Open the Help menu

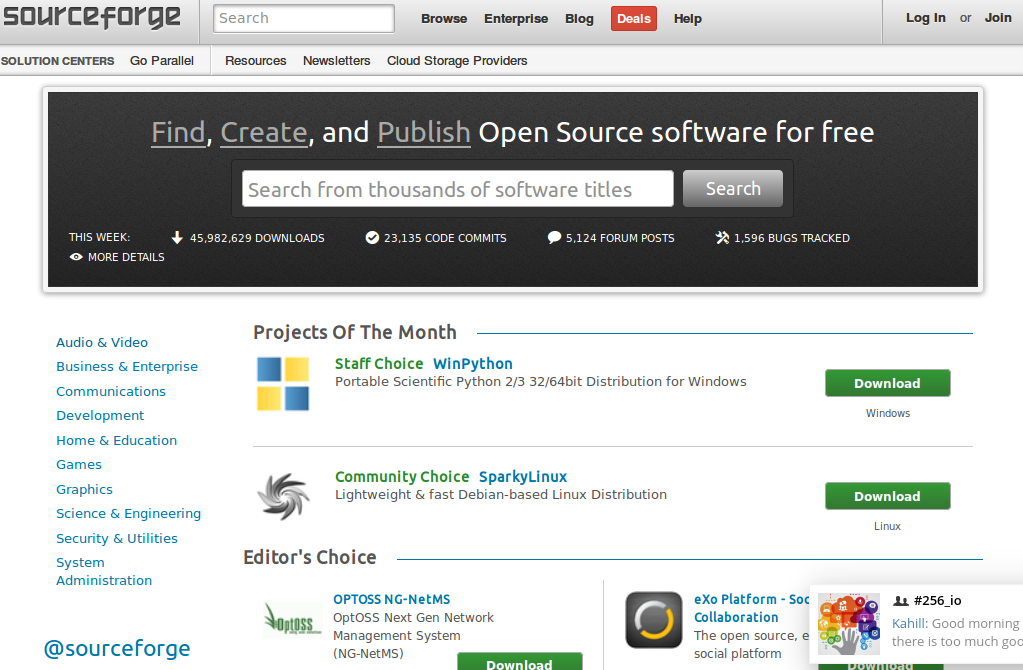(x=688, y=19)
